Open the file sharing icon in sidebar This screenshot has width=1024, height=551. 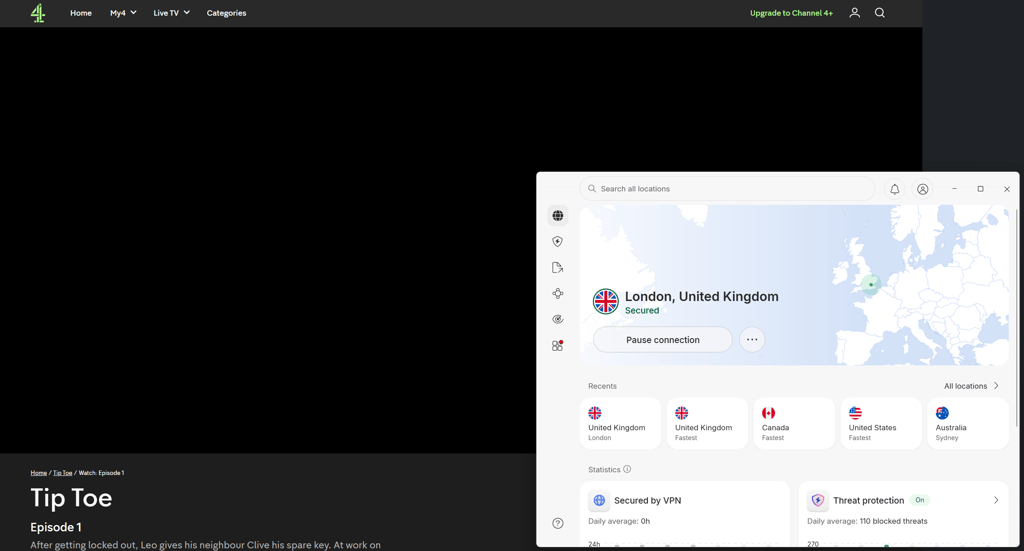(x=558, y=268)
